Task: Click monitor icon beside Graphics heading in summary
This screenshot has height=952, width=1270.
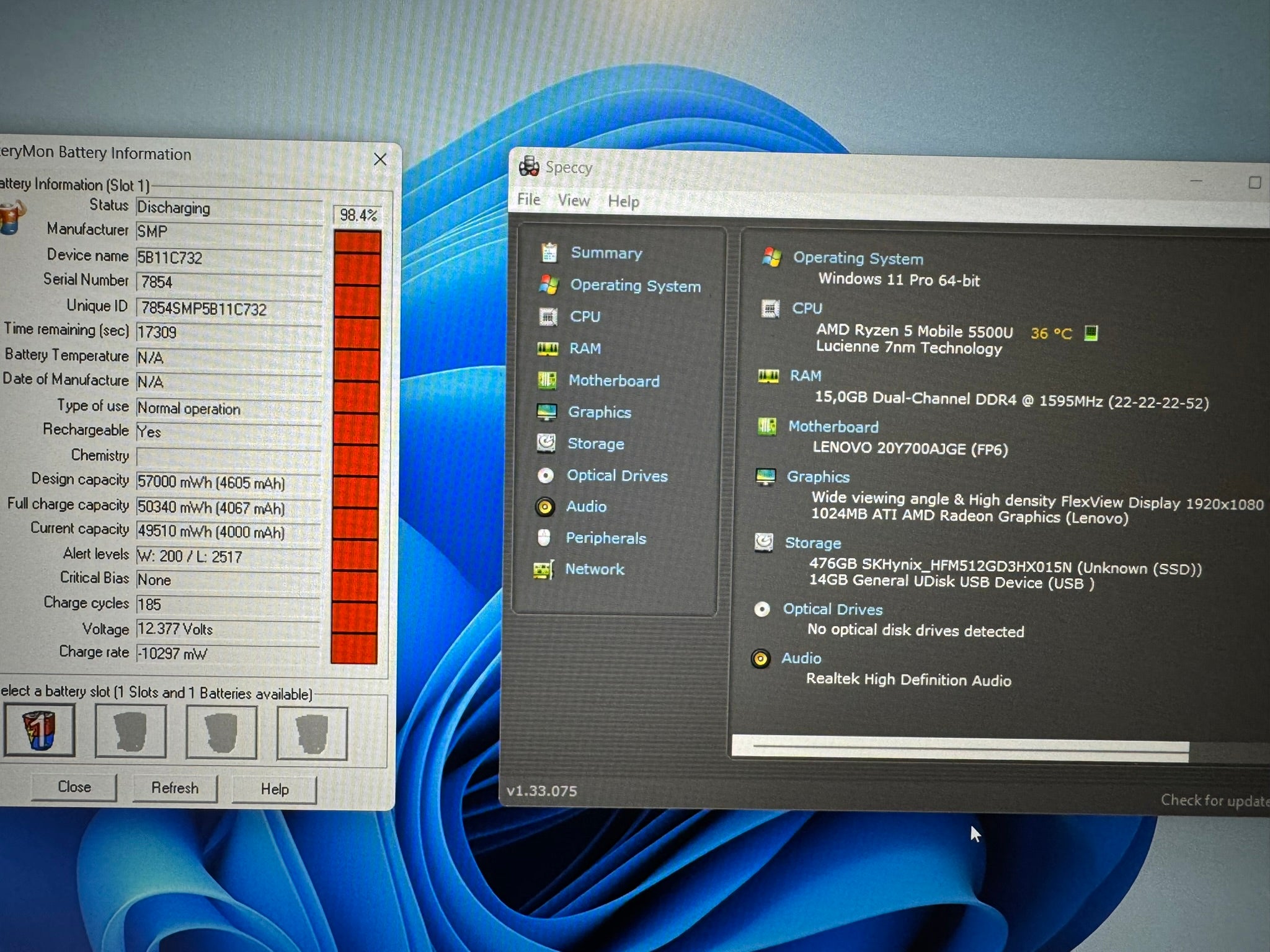Action: click(x=766, y=477)
